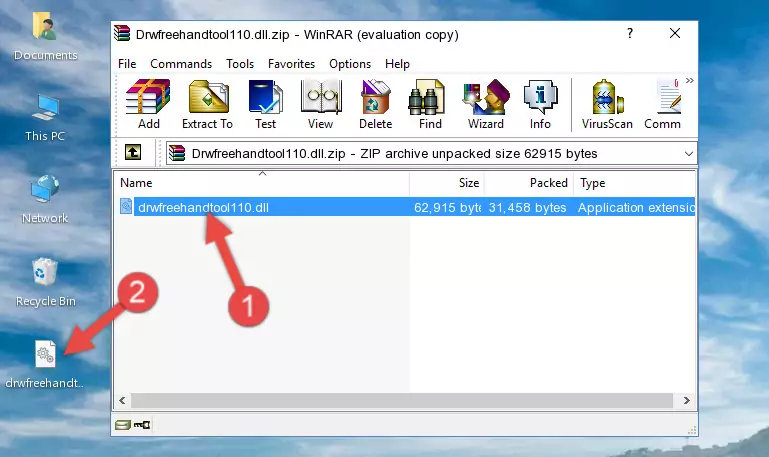
Task: Select the Network desktop icon
Action: (45, 199)
